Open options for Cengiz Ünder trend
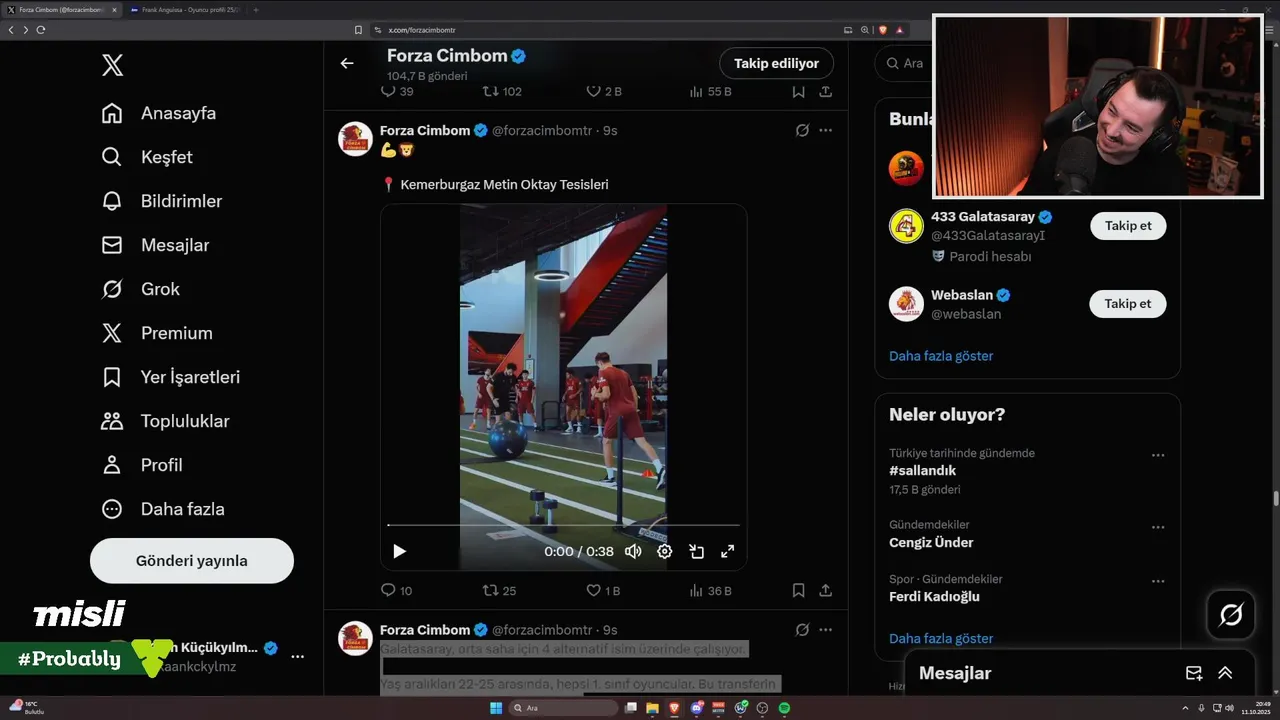 1158,527
